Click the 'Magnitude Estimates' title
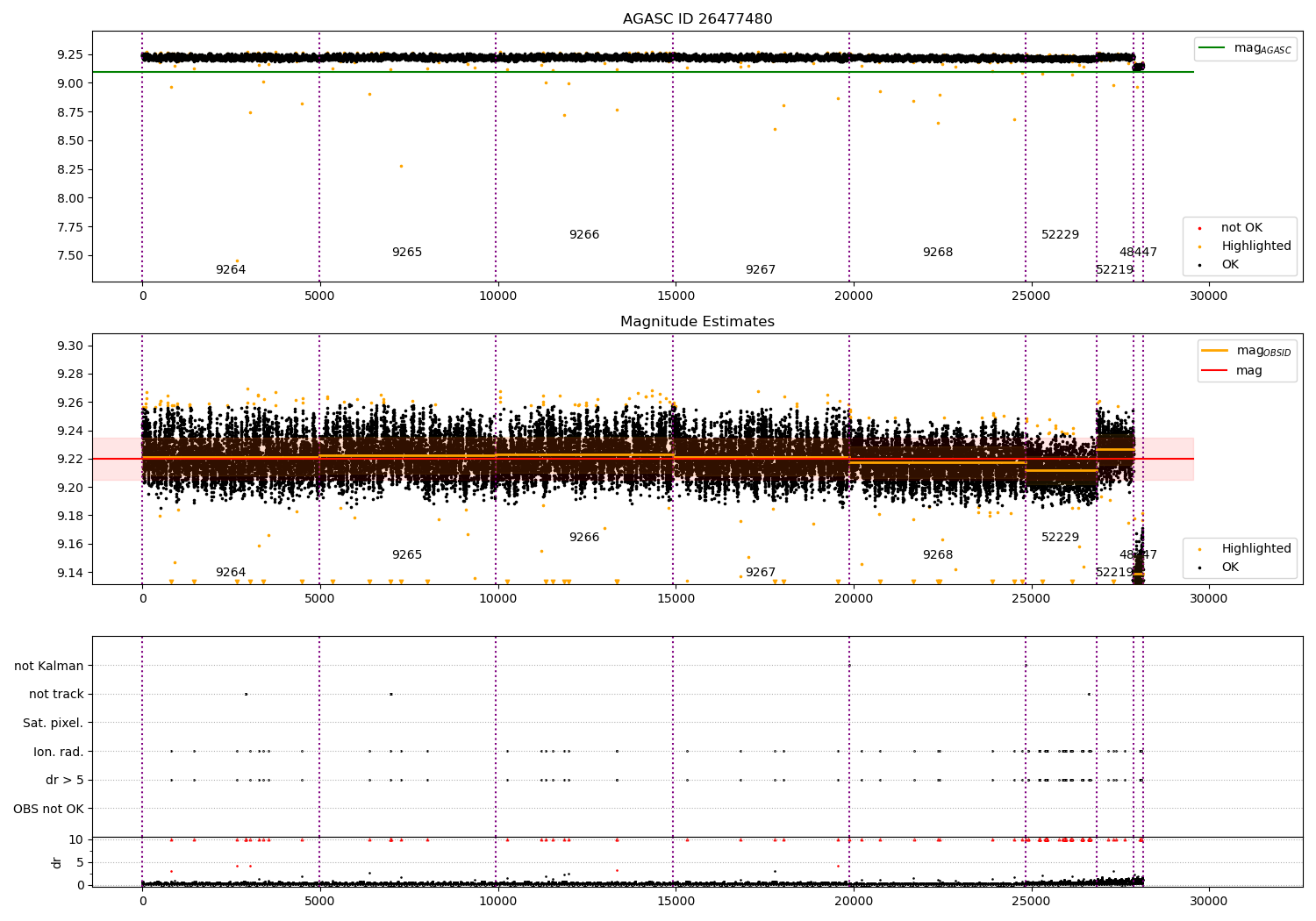Image resolution: width=1316 pixels, height=921 pixels. tap(697, 322)
